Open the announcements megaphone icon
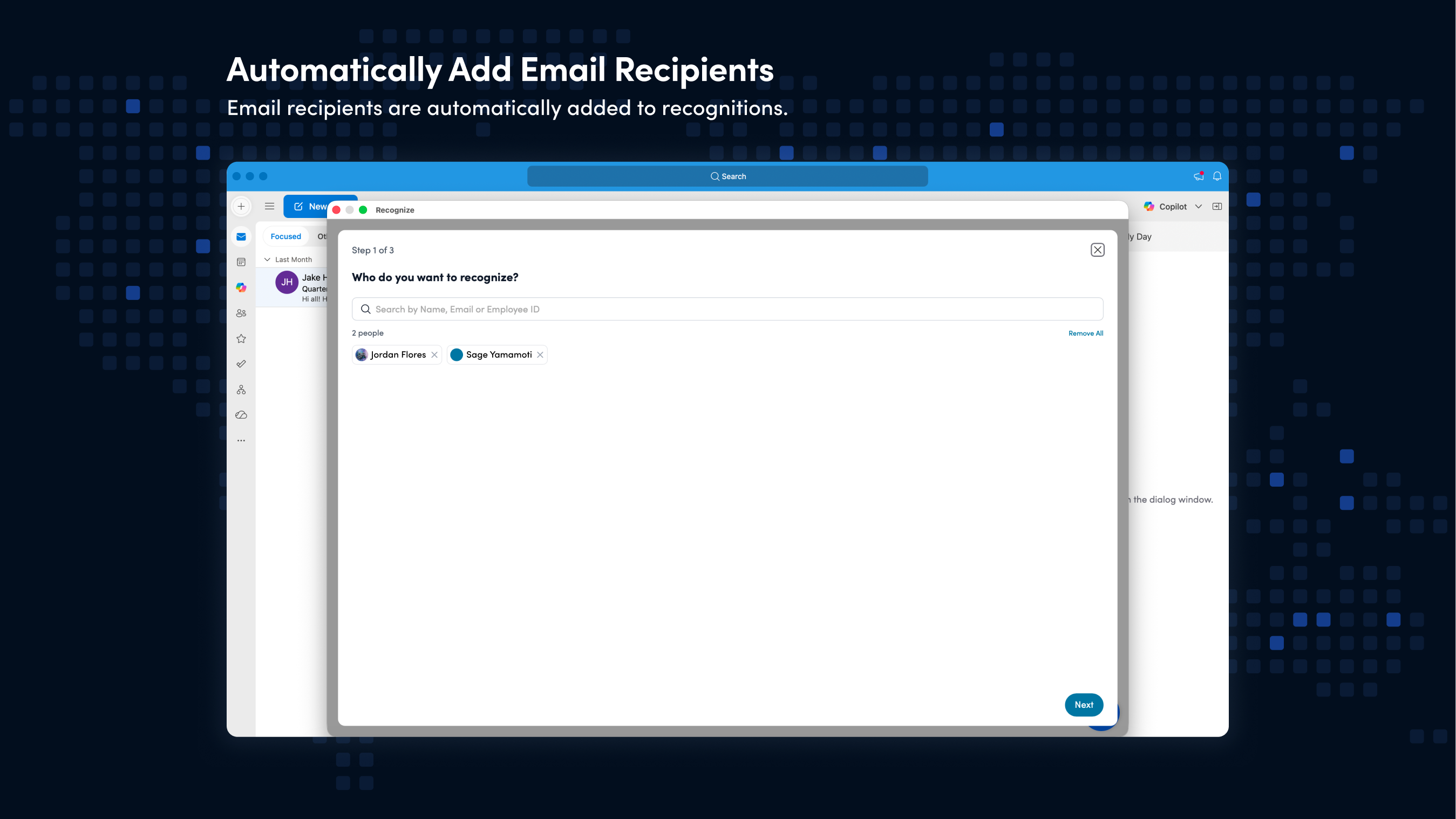Screen dimensions: 1456x819 (x=1198, y=176)
